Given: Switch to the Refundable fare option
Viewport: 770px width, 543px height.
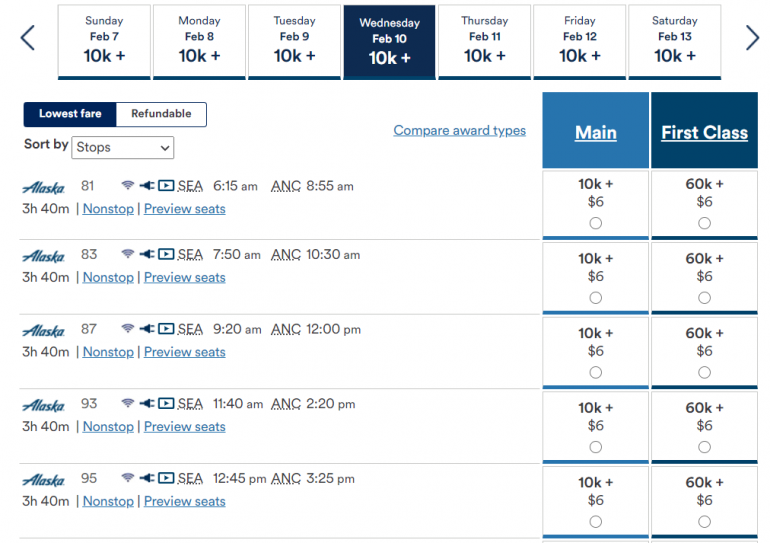Looking at the screenshot, I should pyautogui.click(x=161, y=114).
